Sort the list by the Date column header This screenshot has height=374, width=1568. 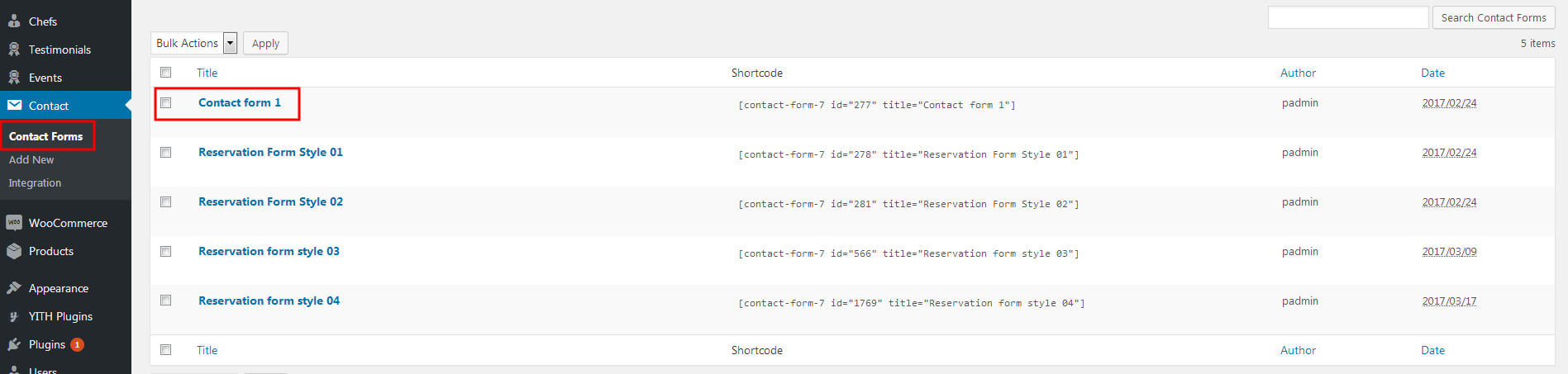pyautogui.click(x=1432, y=73)
